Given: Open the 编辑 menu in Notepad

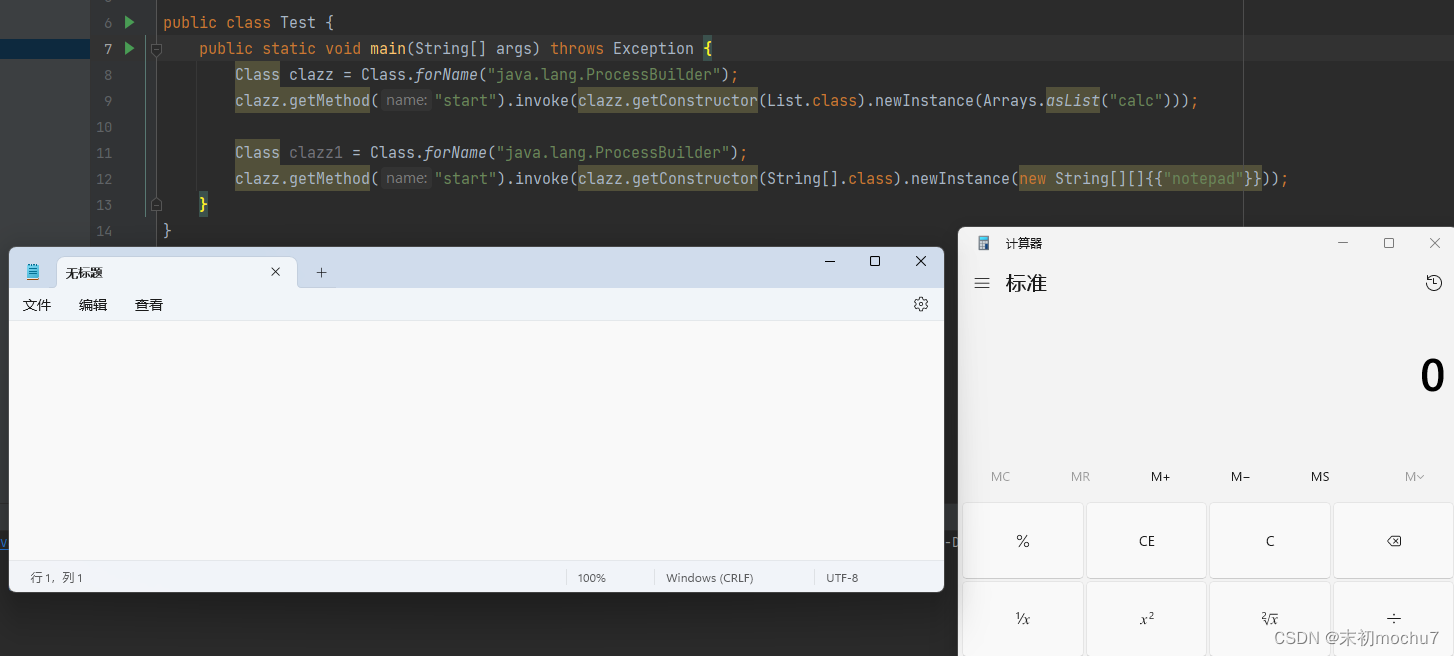Looking at the screenshot, I should (93, 305).
